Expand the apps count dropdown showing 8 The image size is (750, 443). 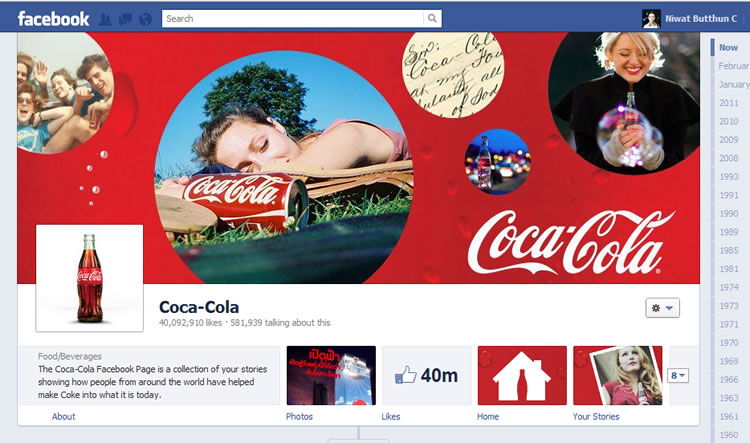tap(680, 375)
